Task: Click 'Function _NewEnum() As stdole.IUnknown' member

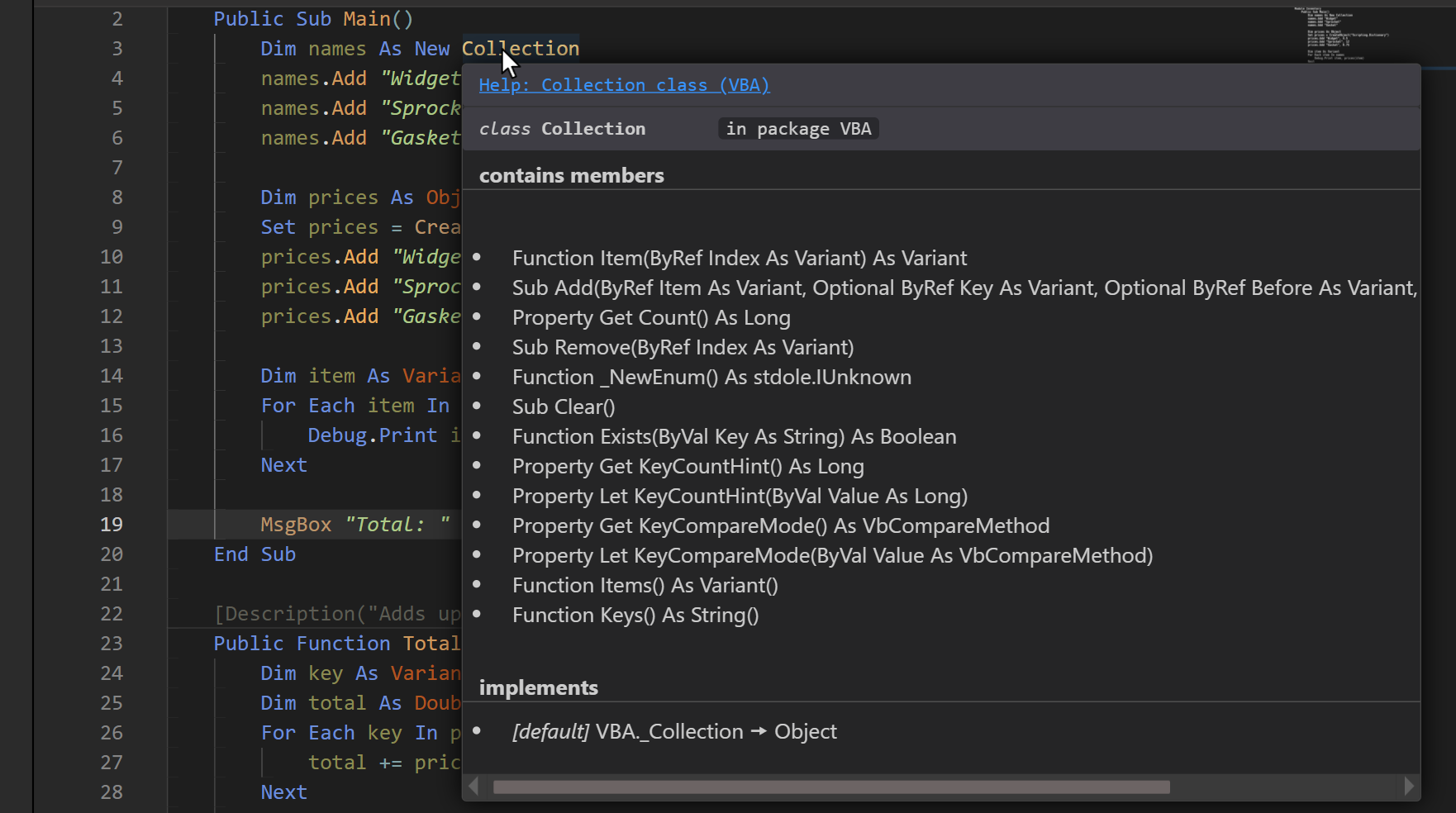Action: point(711,378)
